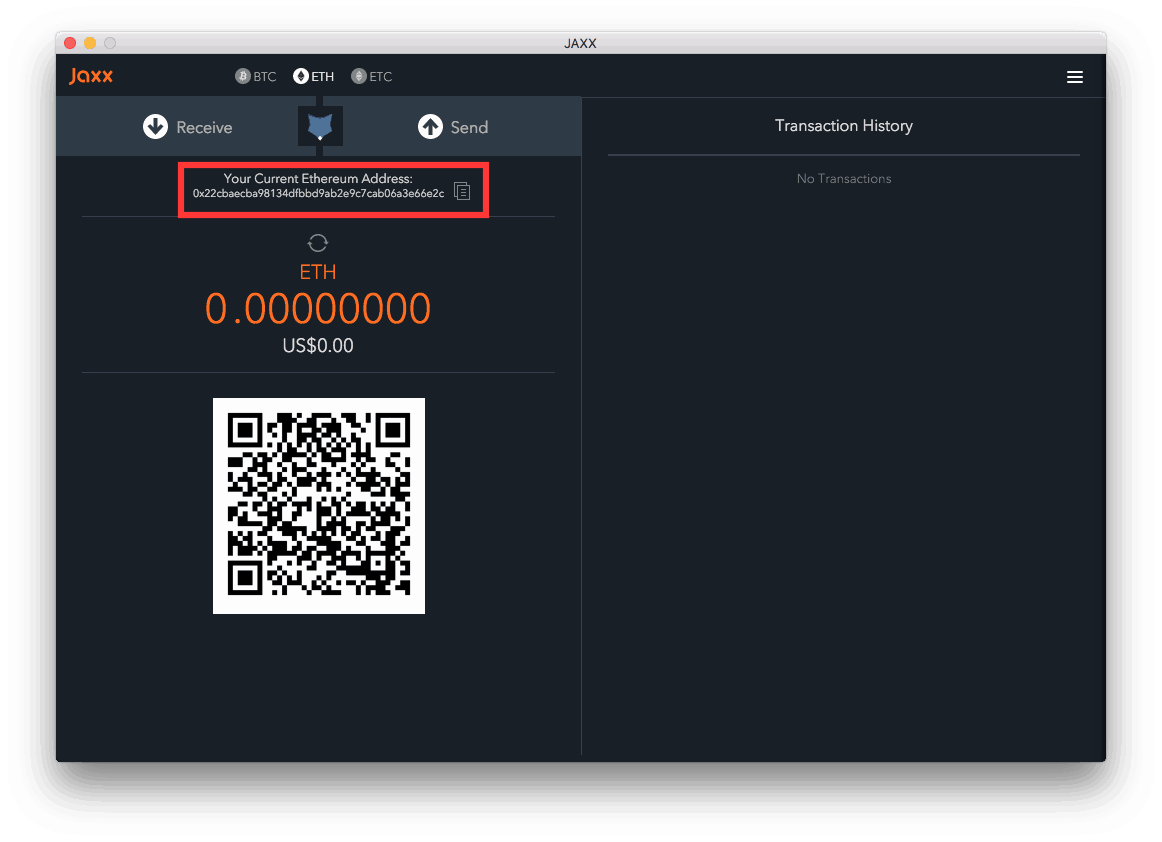Image resolution: width=1162 pixels, height=842 pixels.
Task: Click the 'No Transactions' text
Action: pyautogui.click(x=843, y=179)
